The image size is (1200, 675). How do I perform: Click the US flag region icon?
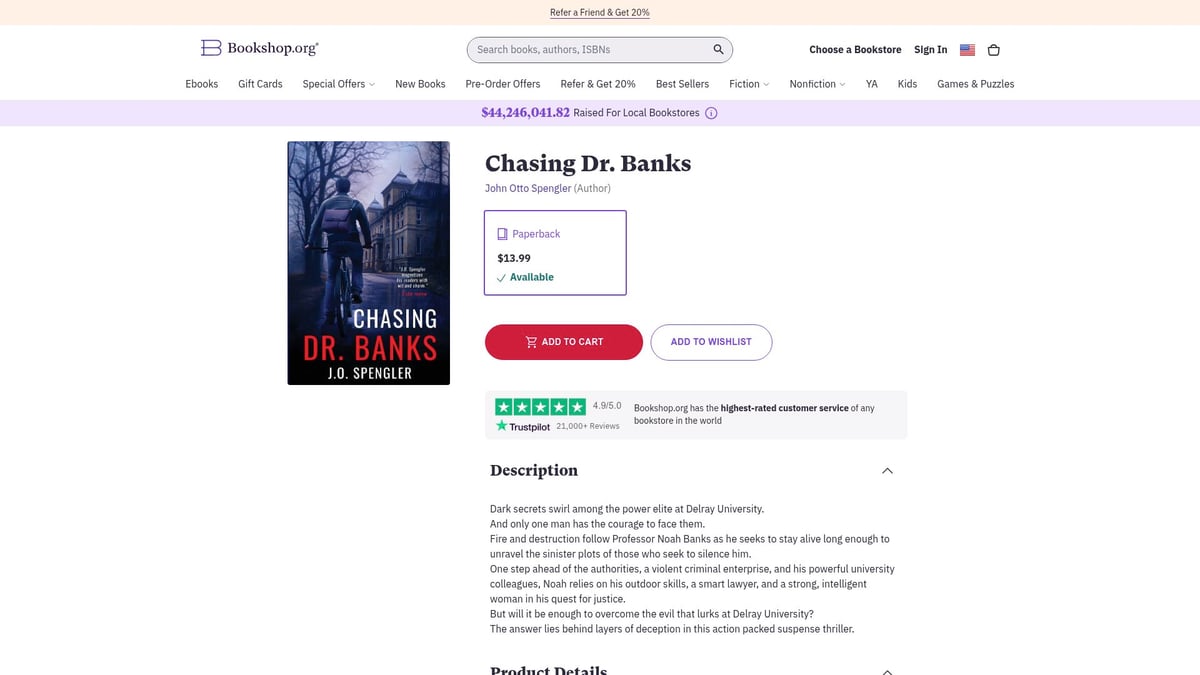click(967, 50)
